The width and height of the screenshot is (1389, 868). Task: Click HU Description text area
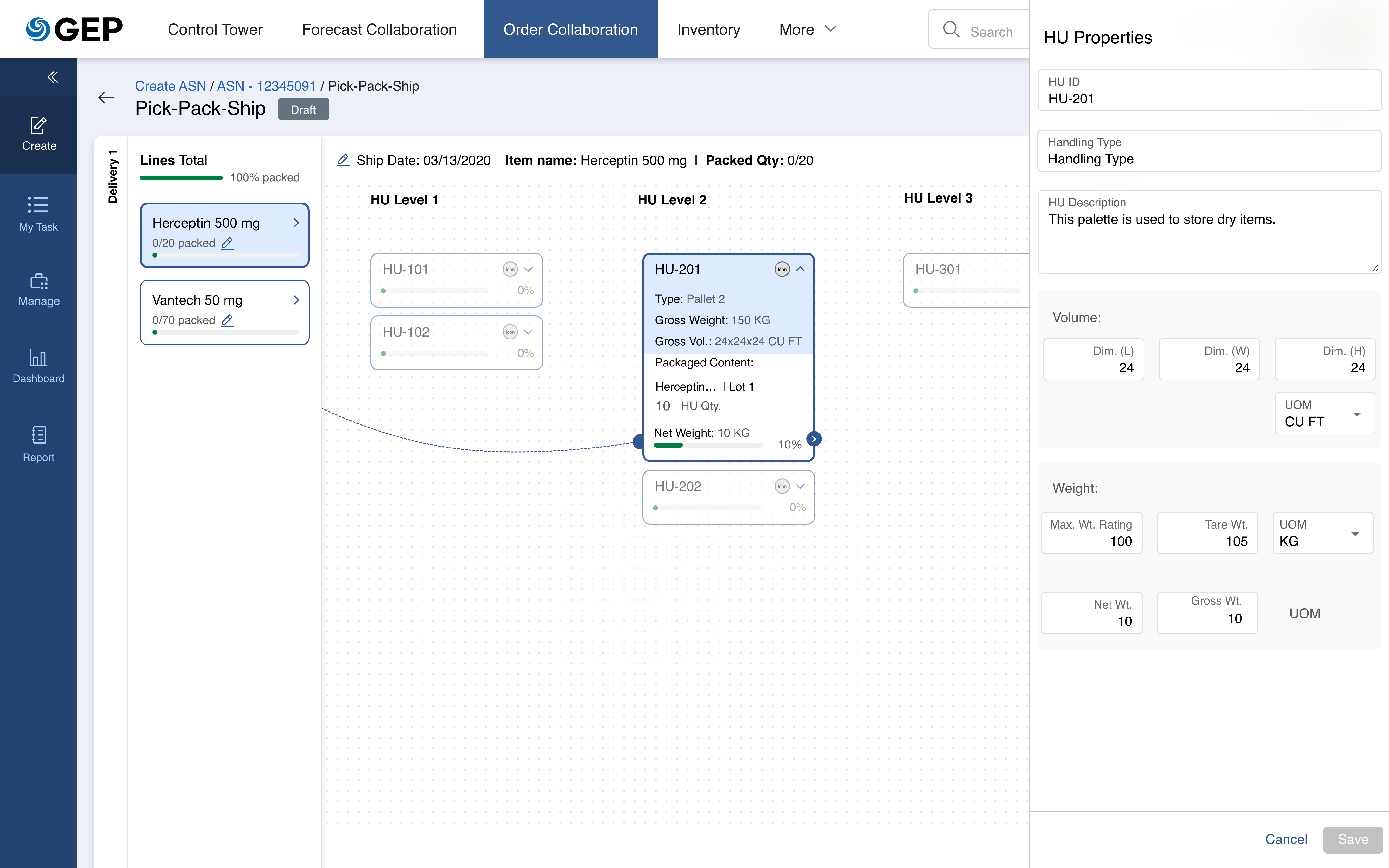click(1209, 231)
